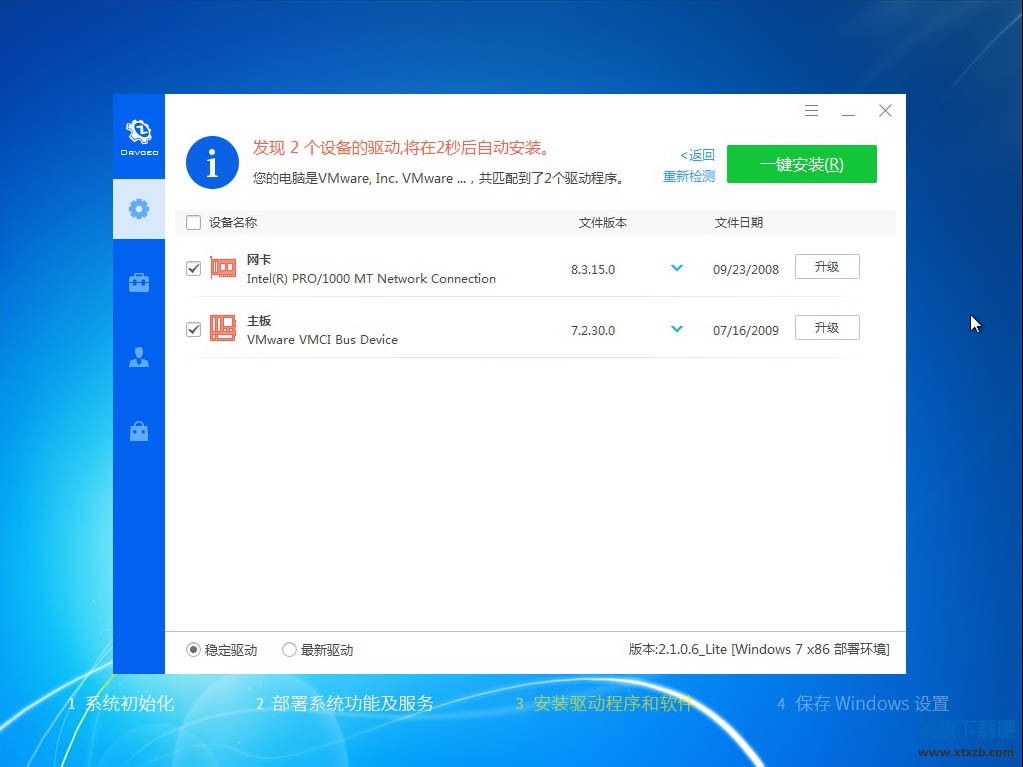Click 升级 for VMware VMCI Bus Device
1023x767 pixels.
pos(827,327)
